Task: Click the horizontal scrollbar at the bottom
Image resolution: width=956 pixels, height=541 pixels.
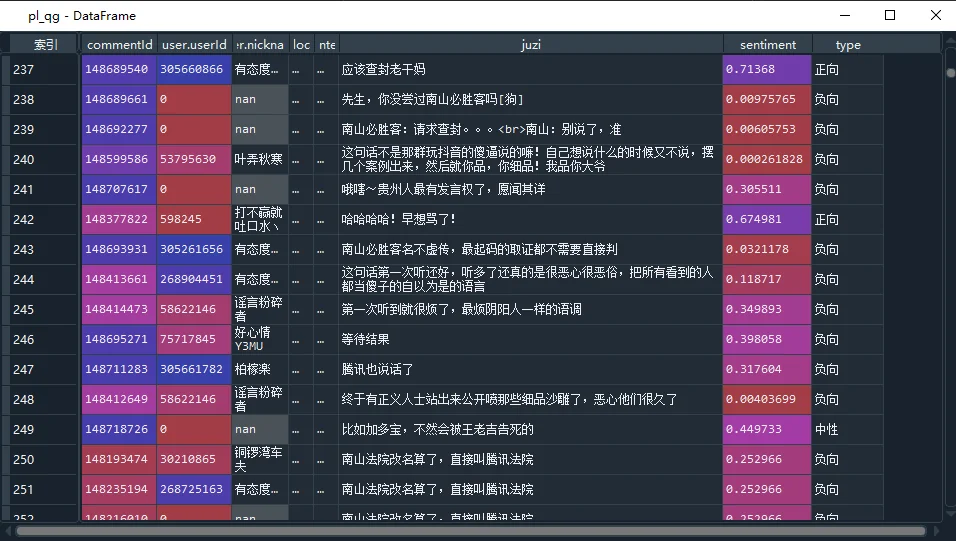Action: (x=471, y=531)
